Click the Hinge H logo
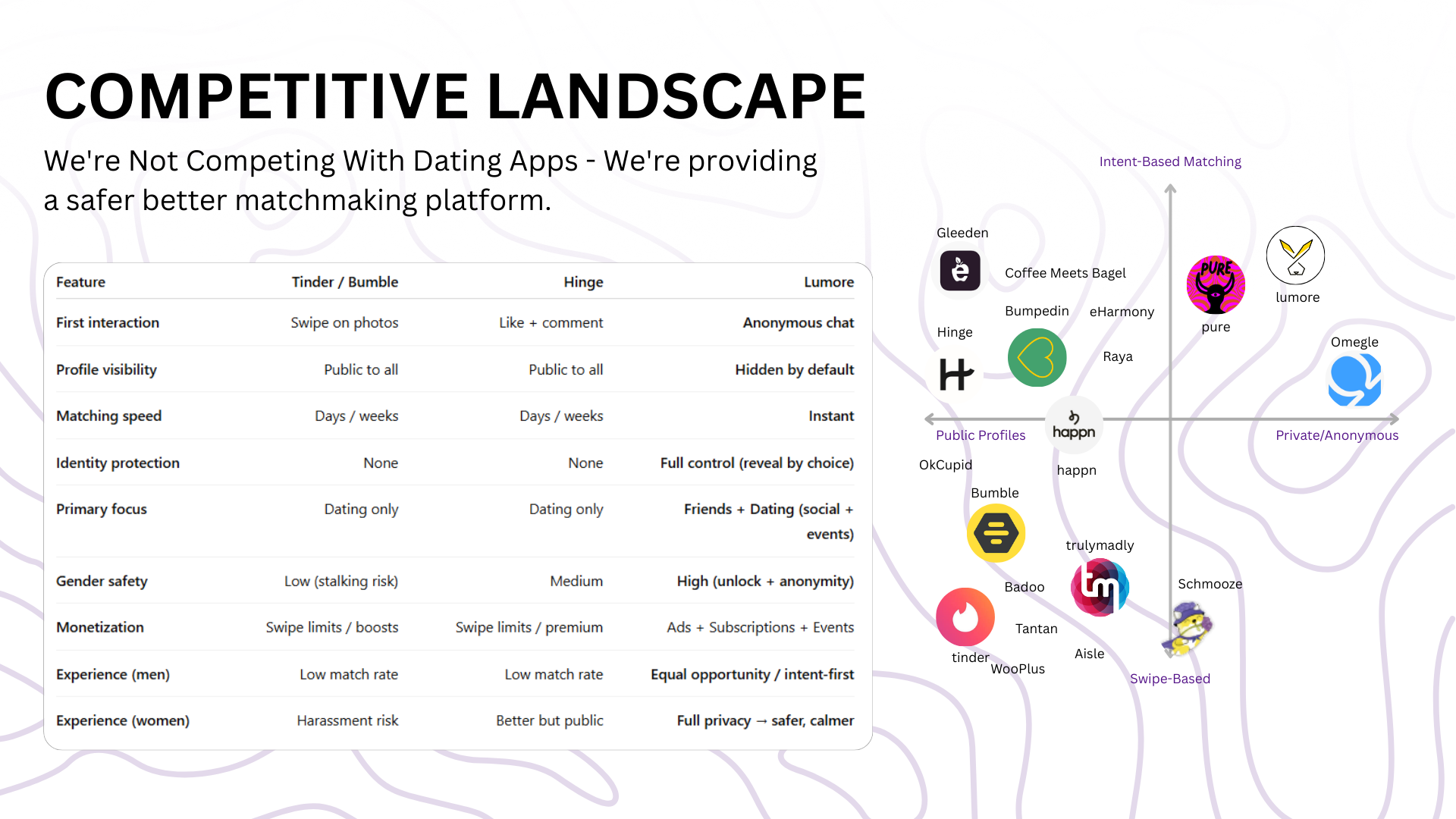Screen dimensions: 1456x819 955,374
